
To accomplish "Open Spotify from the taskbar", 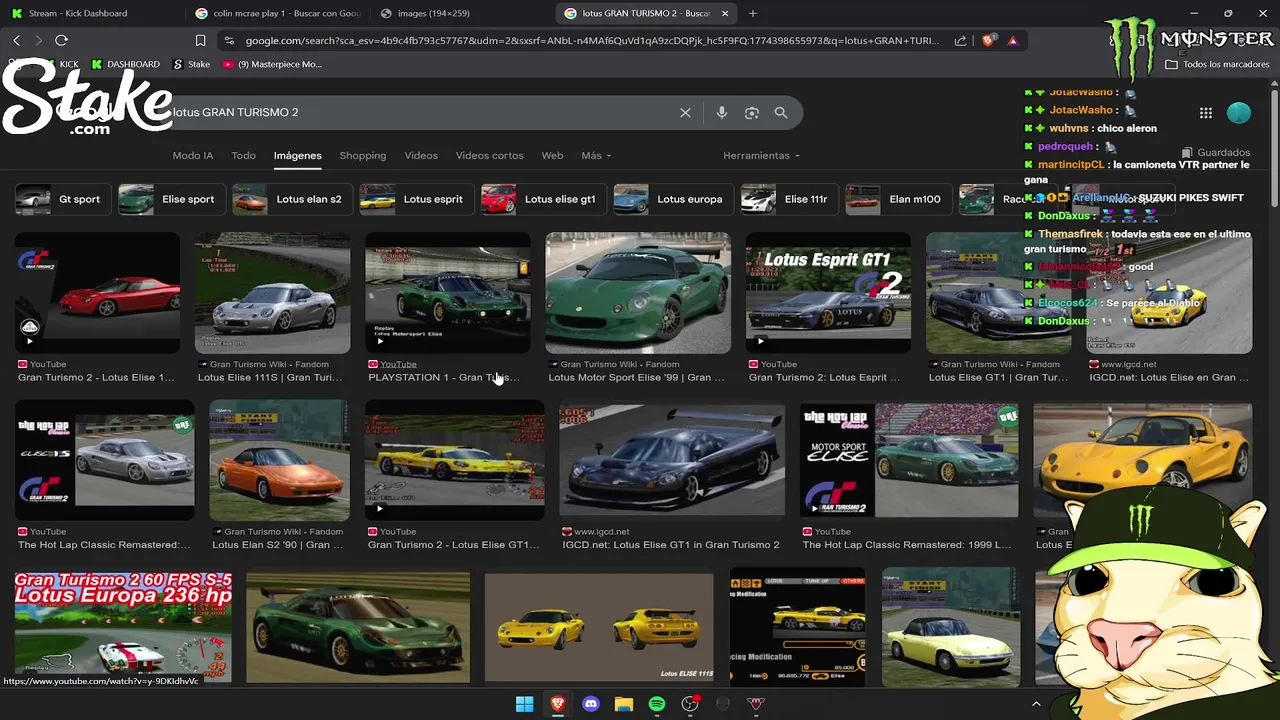I will point(657,704).
